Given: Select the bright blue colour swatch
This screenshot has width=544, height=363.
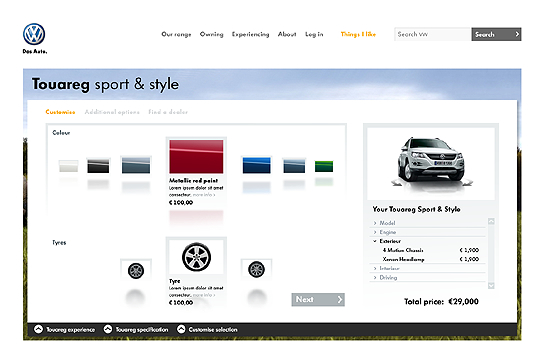Looking at the screenshot, I should point(256,165).
